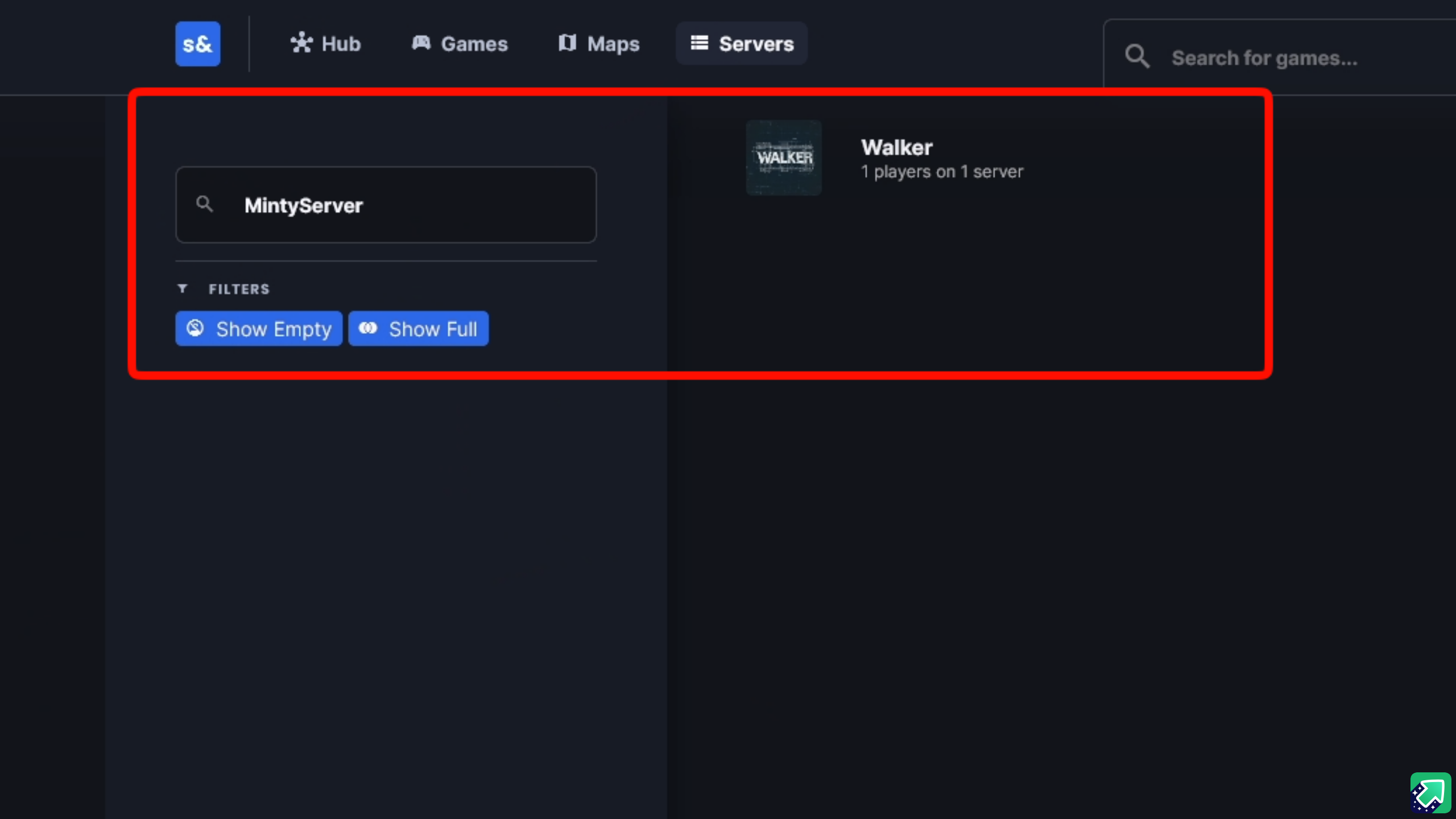Toggle the Show Empty filter
The height and width of the screenshot is (819, 1456).
259,329
